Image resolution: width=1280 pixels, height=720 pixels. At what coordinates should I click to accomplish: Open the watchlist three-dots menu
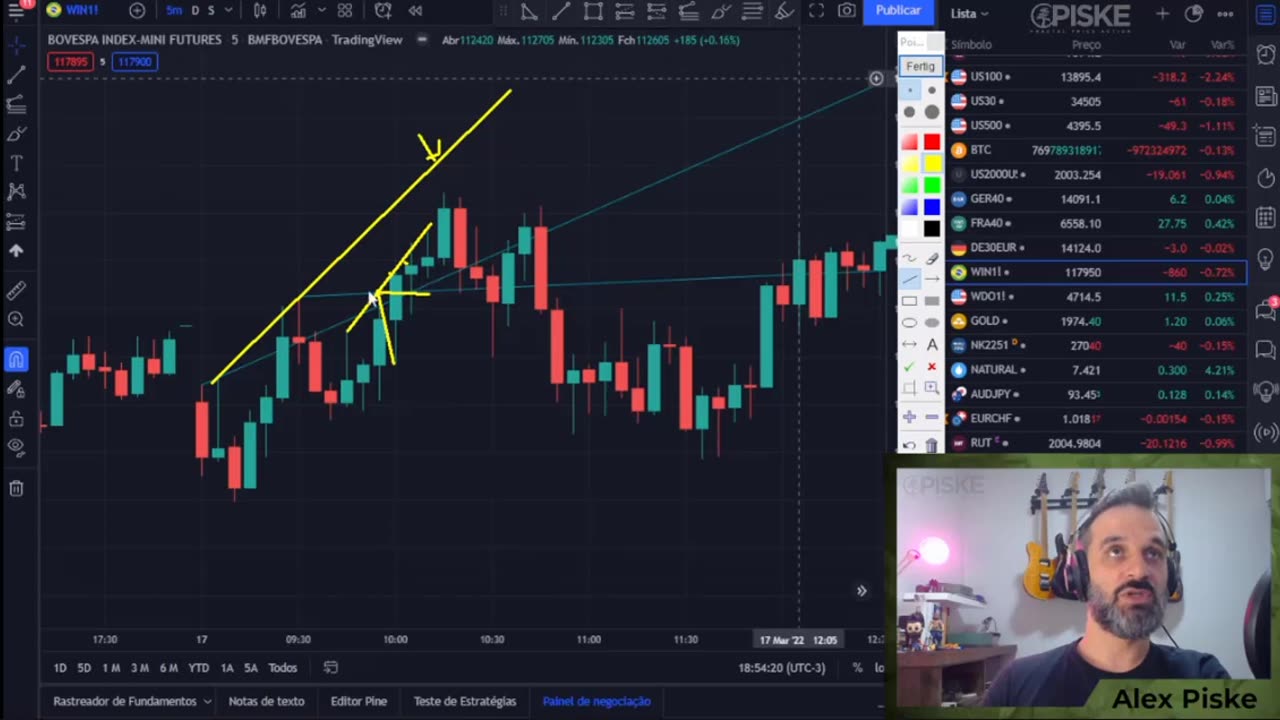[1226, 14]
